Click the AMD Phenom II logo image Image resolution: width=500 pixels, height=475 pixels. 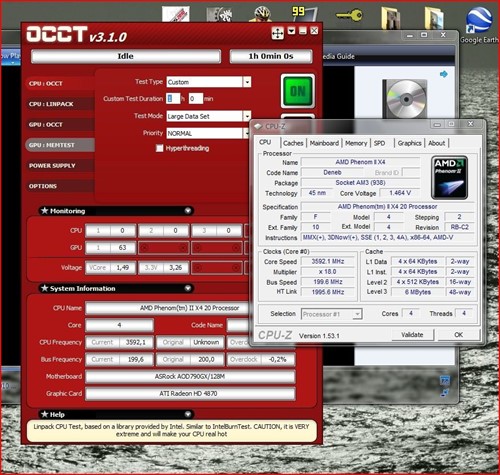point(449,177)
